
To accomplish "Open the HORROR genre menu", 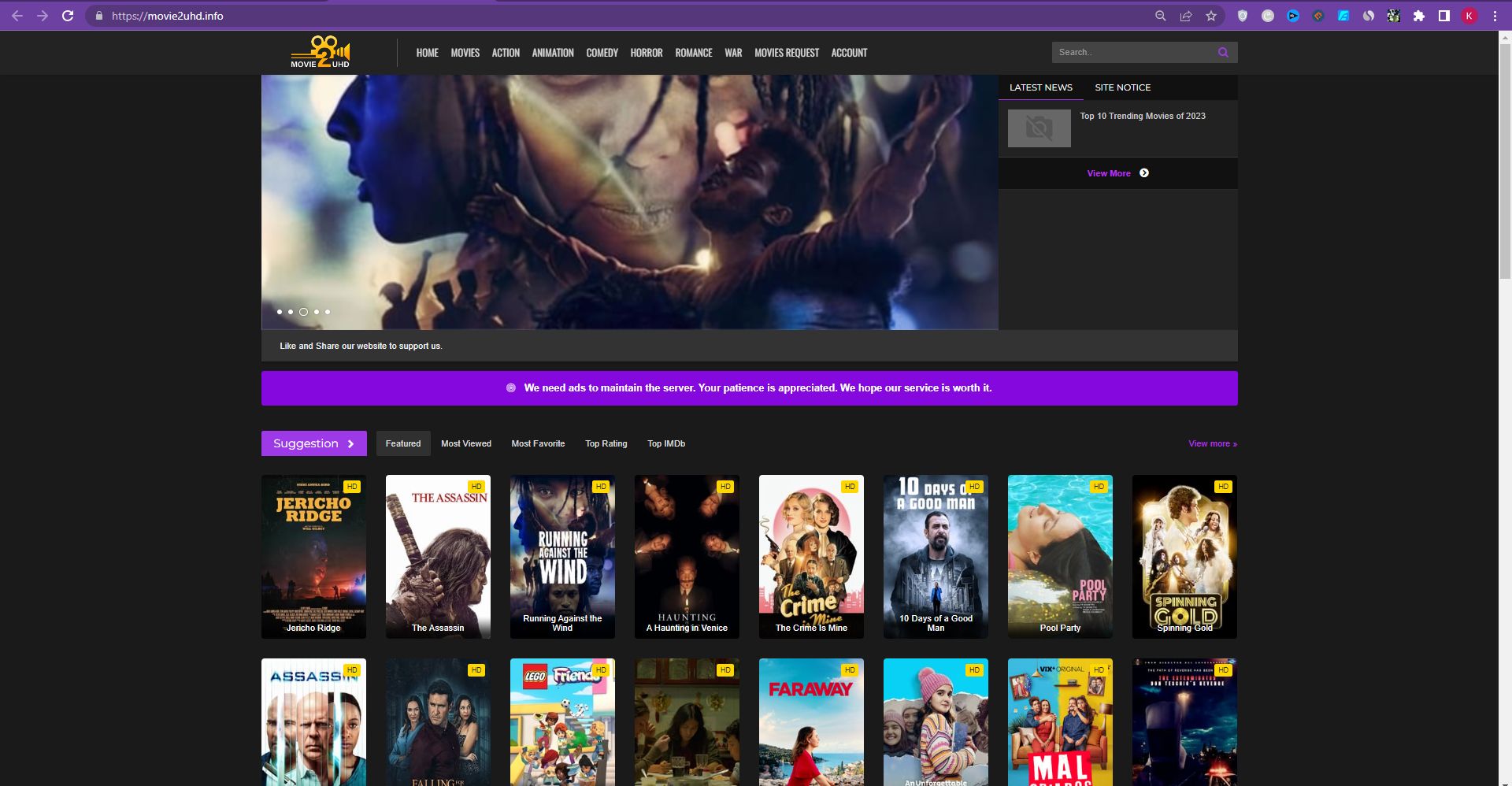I will [x=647, y=53].
